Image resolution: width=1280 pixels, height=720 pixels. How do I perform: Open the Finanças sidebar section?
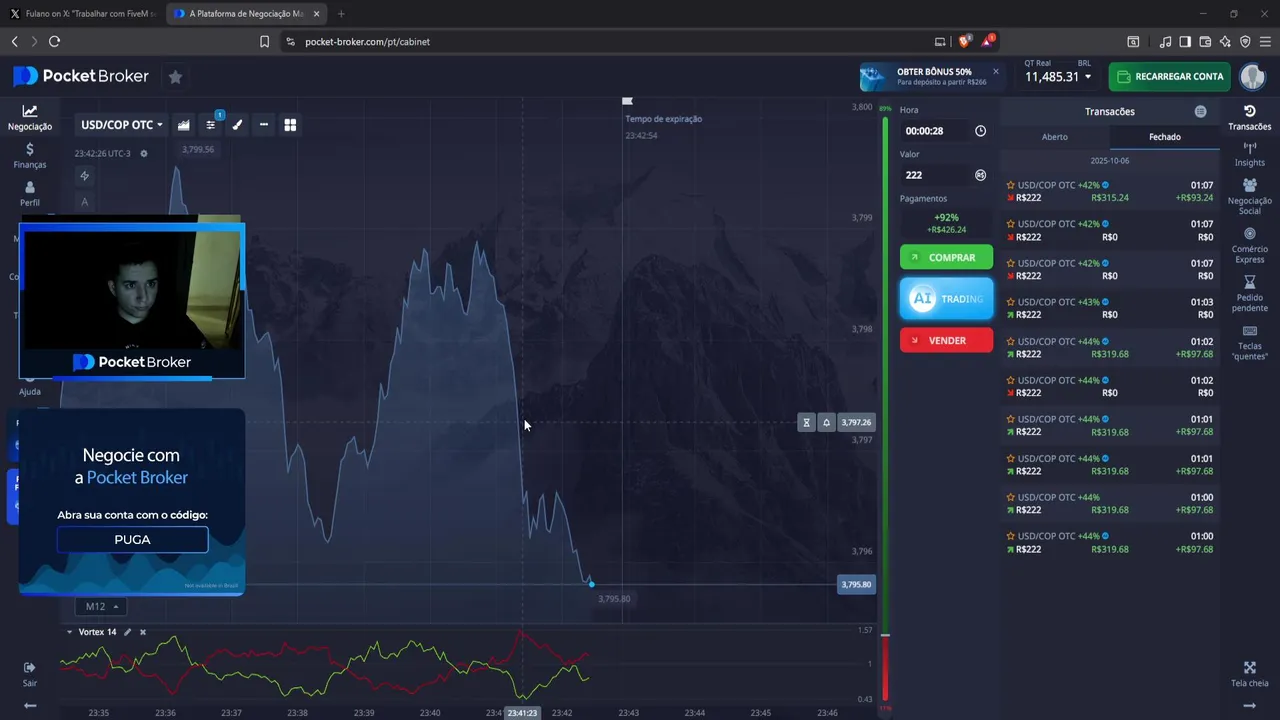[30, 155]
